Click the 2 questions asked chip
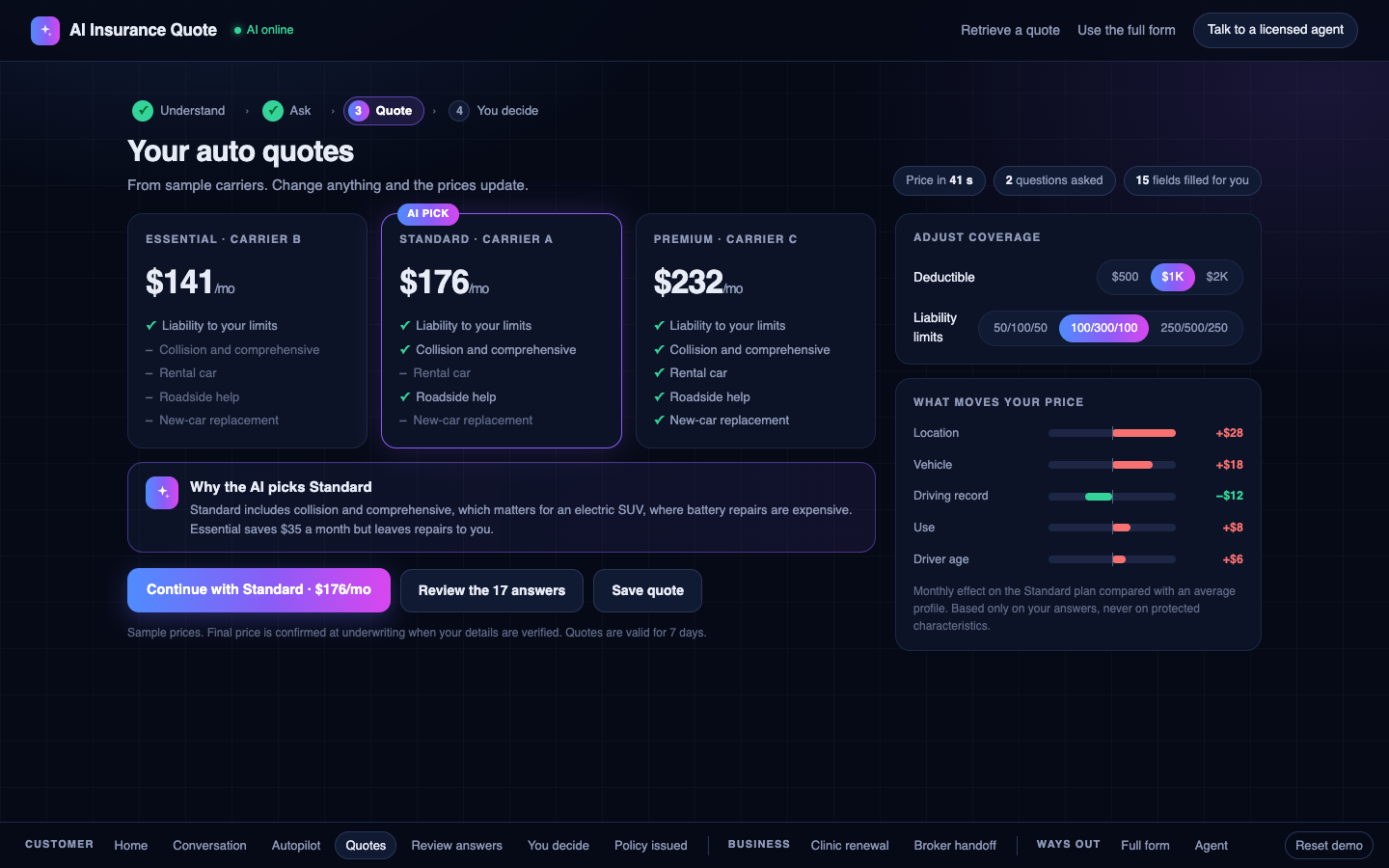 tap(1054, 180)
